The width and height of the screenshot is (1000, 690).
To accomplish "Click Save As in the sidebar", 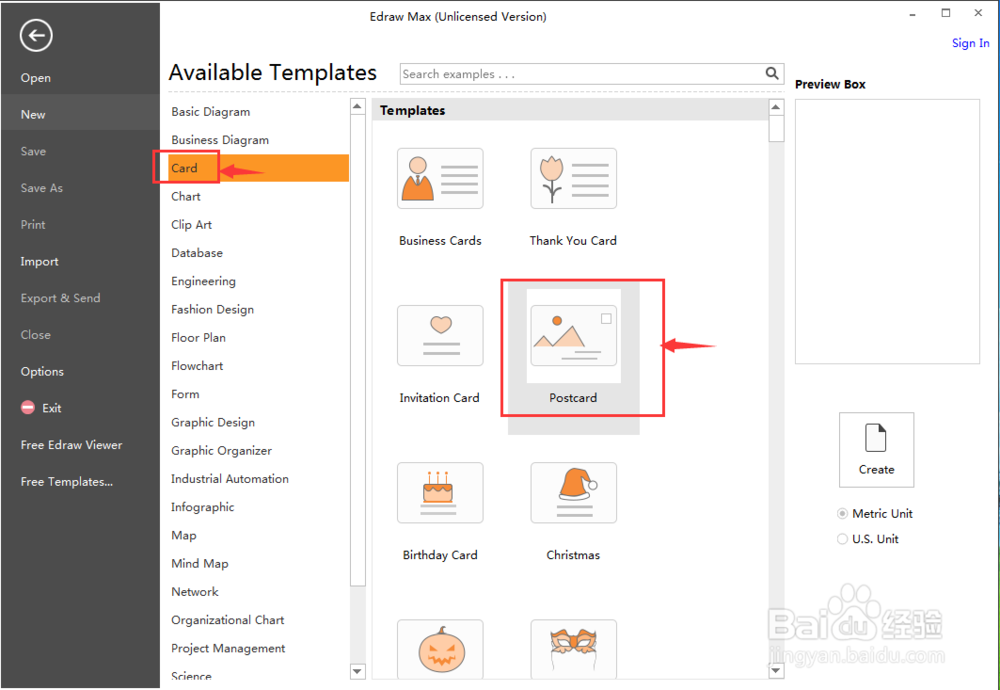I will click(41, 188).
